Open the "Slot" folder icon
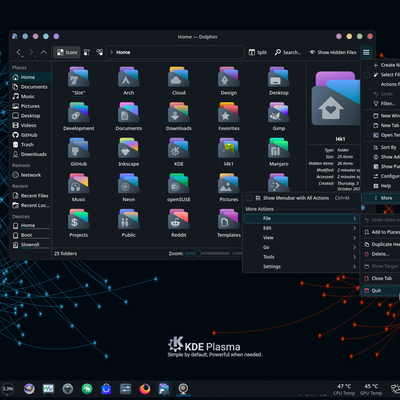Image resolution: width=400 pixels, height=400 pixels. 79,77
